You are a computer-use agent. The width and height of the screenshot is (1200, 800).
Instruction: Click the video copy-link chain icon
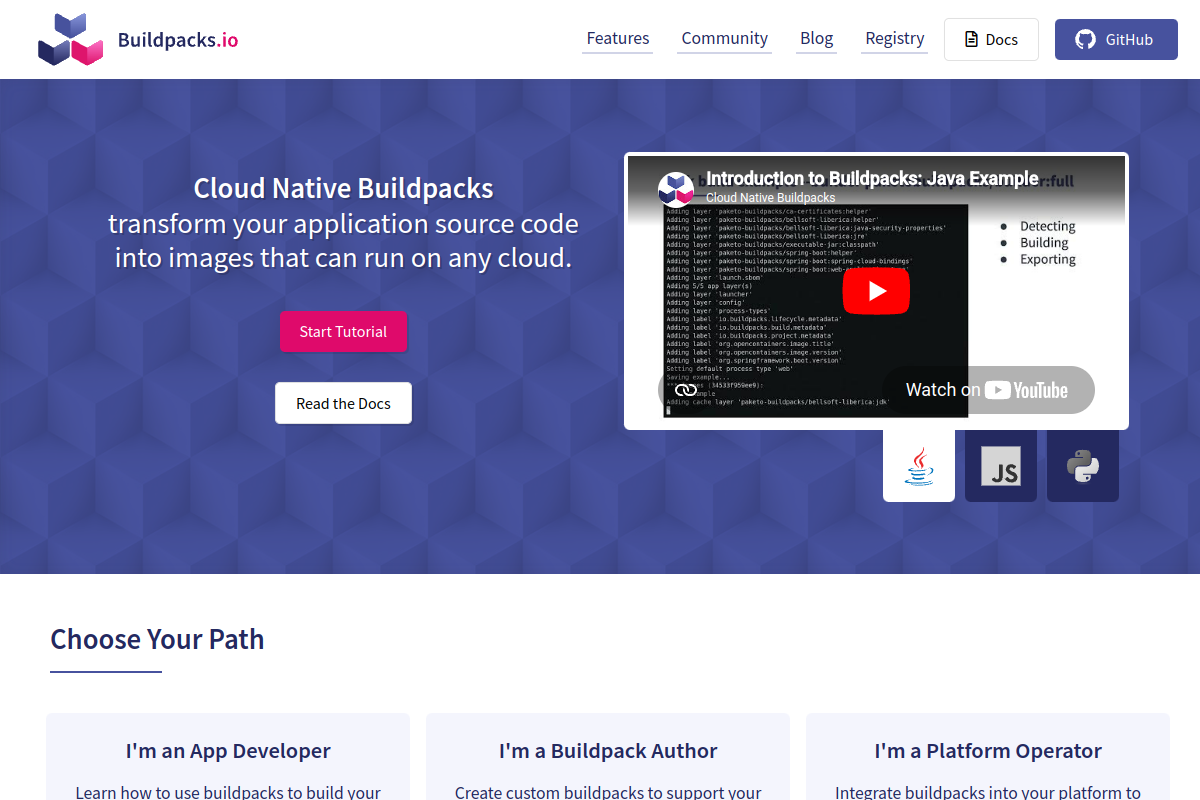point(685,390)
